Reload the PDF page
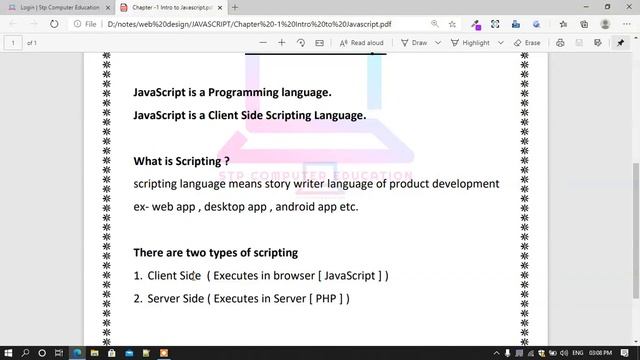 tap(54, 24)
